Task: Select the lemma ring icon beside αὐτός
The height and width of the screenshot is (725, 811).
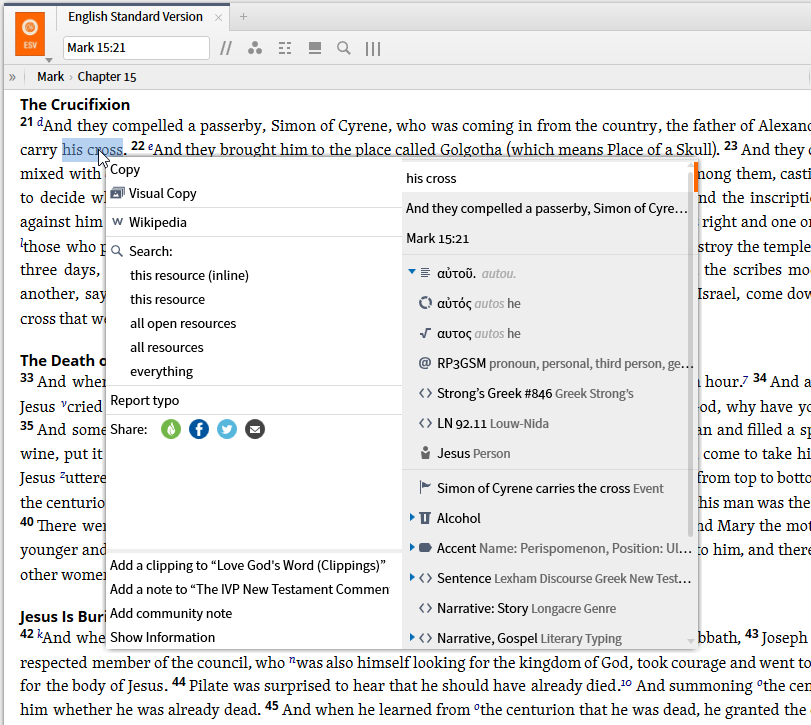Action: pyautogui.click(x=425, y=303)
